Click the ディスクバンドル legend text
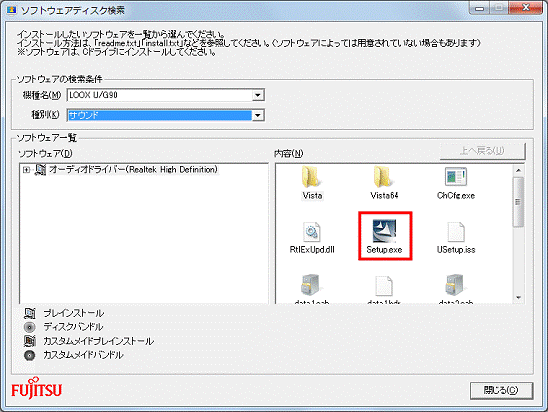Image resolution: width=548 pixels, height=412 pixels. [73, 327]
